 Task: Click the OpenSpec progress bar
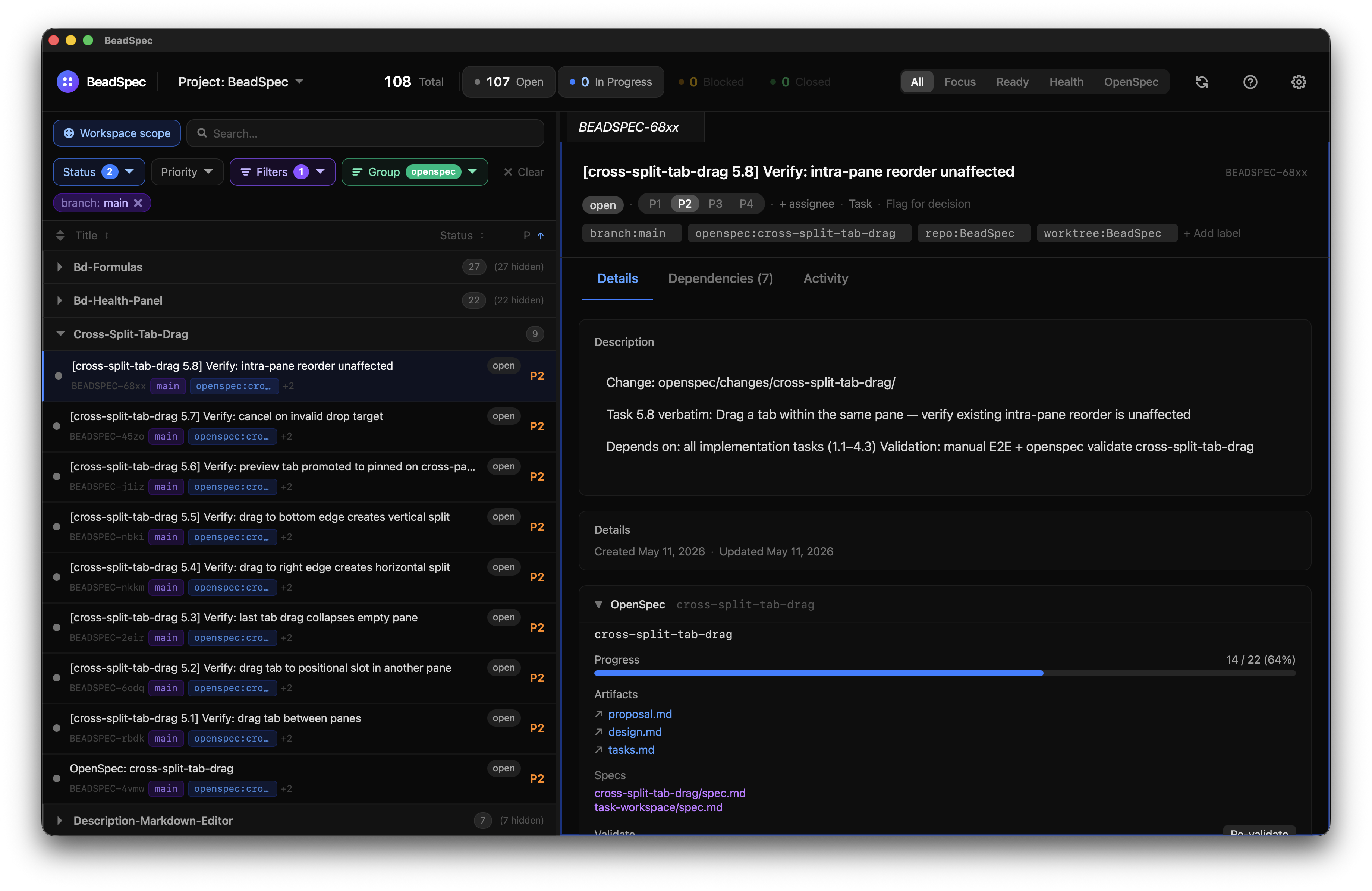[944, 673]
